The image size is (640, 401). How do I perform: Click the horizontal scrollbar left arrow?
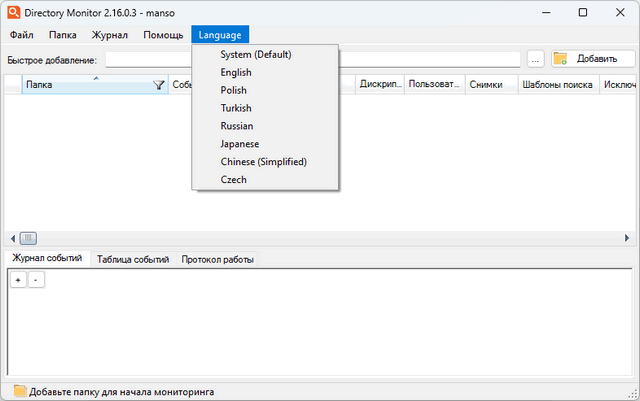pos(13,238)
